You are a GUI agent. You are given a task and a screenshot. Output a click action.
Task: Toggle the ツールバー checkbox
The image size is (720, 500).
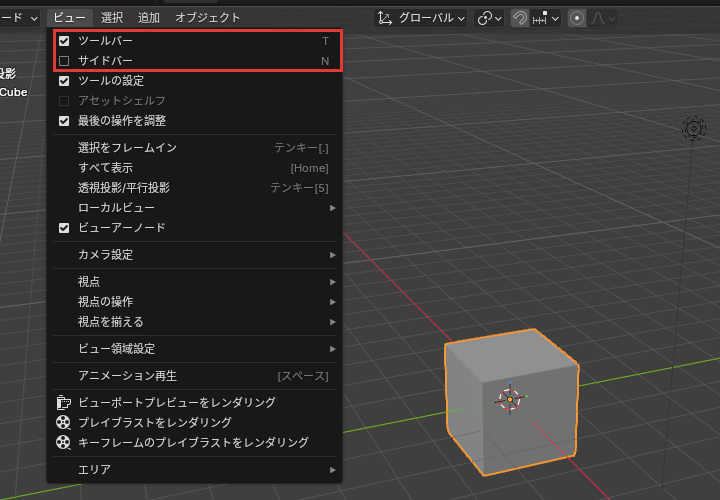(64, 41)
